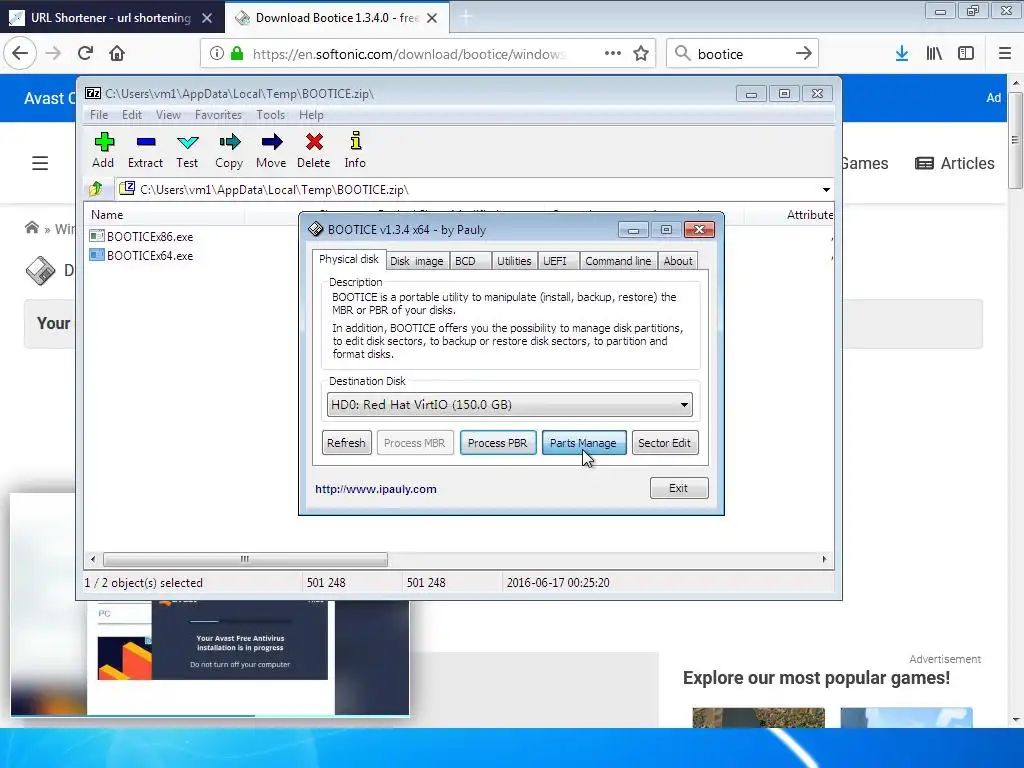Open the Articles link on Softonic
The image size is (1024, 768).
(955, 163)
